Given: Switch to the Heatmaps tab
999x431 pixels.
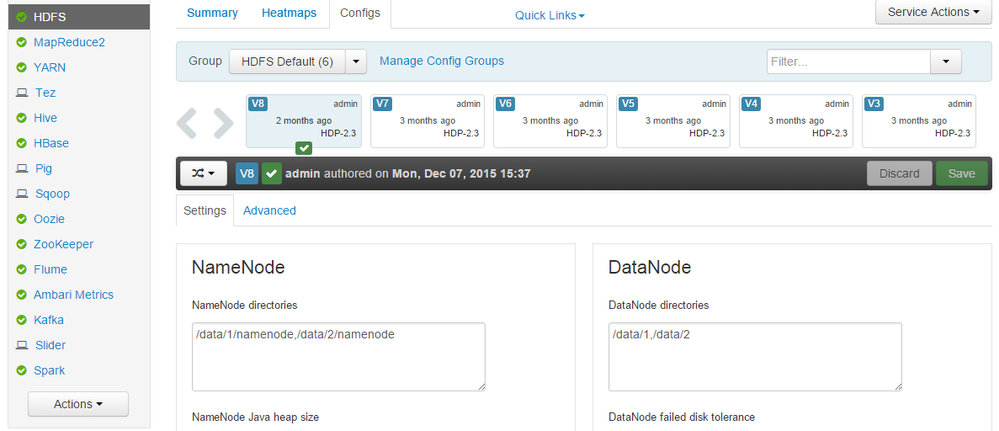Looking at the screenshot, I should pos(289,13).
